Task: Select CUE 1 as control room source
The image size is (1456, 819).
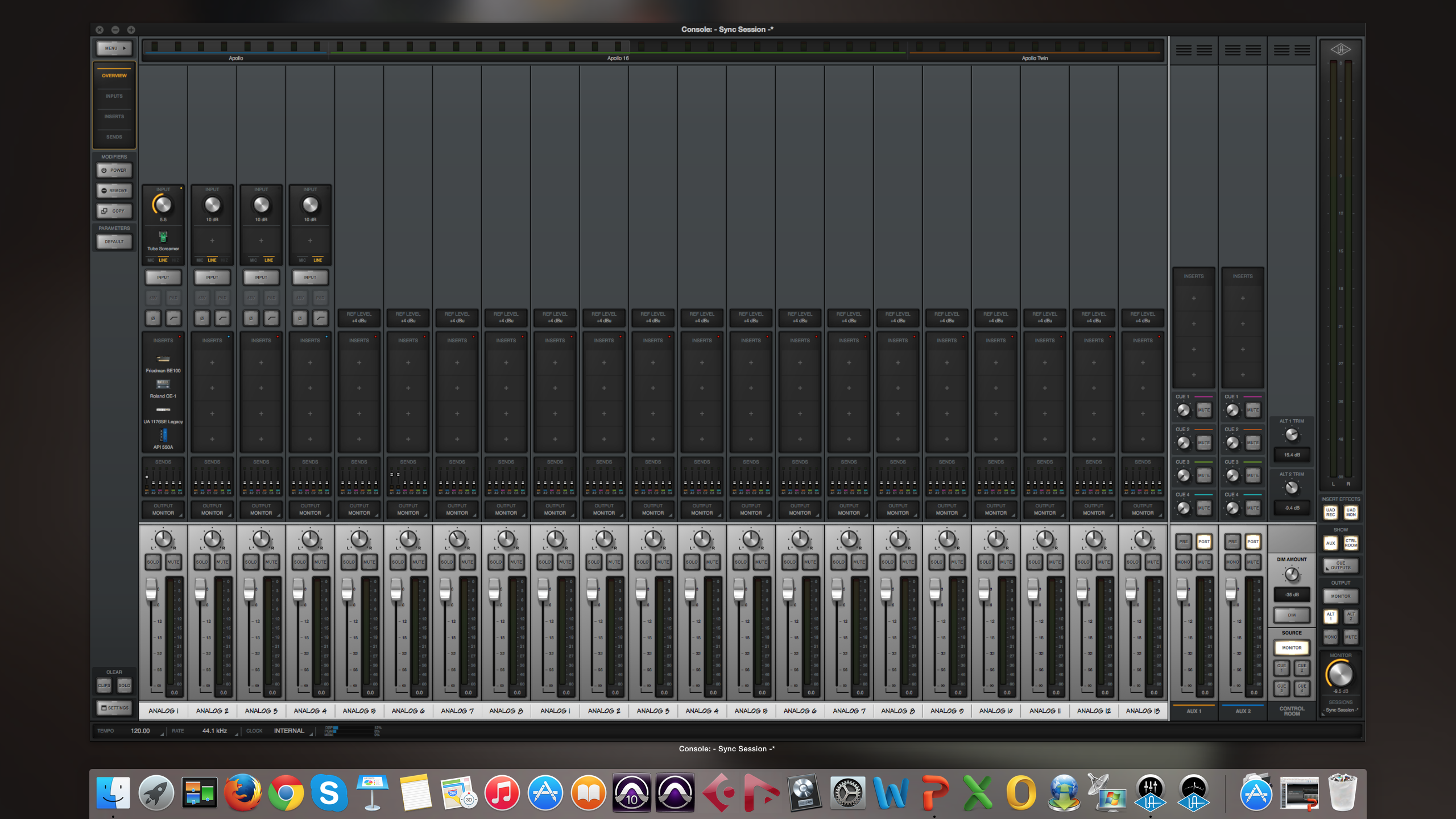Action: (1281, 667)
